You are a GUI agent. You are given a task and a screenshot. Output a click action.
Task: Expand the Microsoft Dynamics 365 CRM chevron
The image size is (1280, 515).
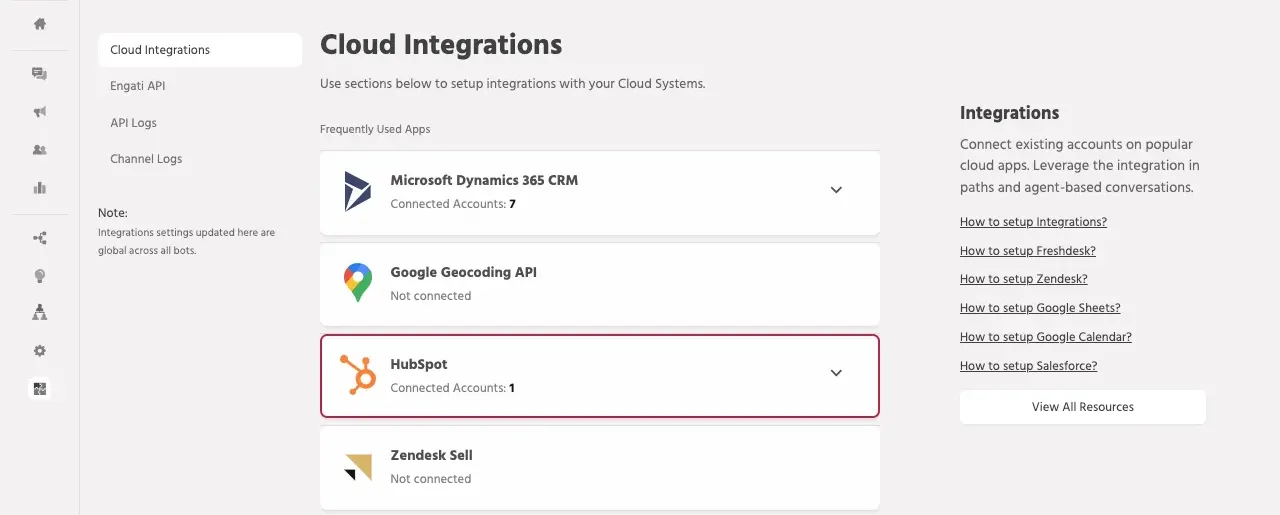point(836,190)
